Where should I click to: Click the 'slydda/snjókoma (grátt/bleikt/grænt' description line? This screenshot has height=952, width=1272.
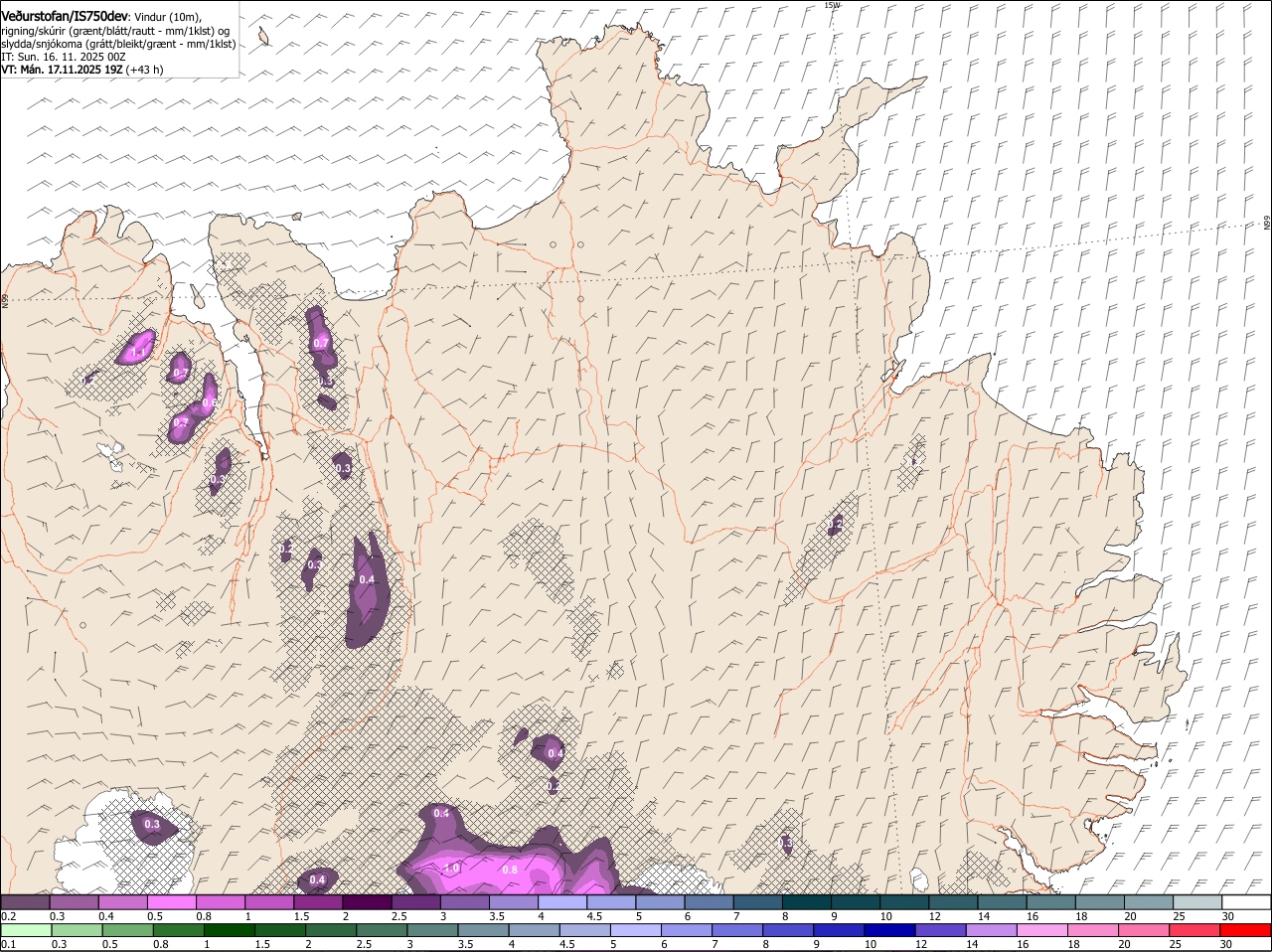pyautogui.click(x=118, y=45)
